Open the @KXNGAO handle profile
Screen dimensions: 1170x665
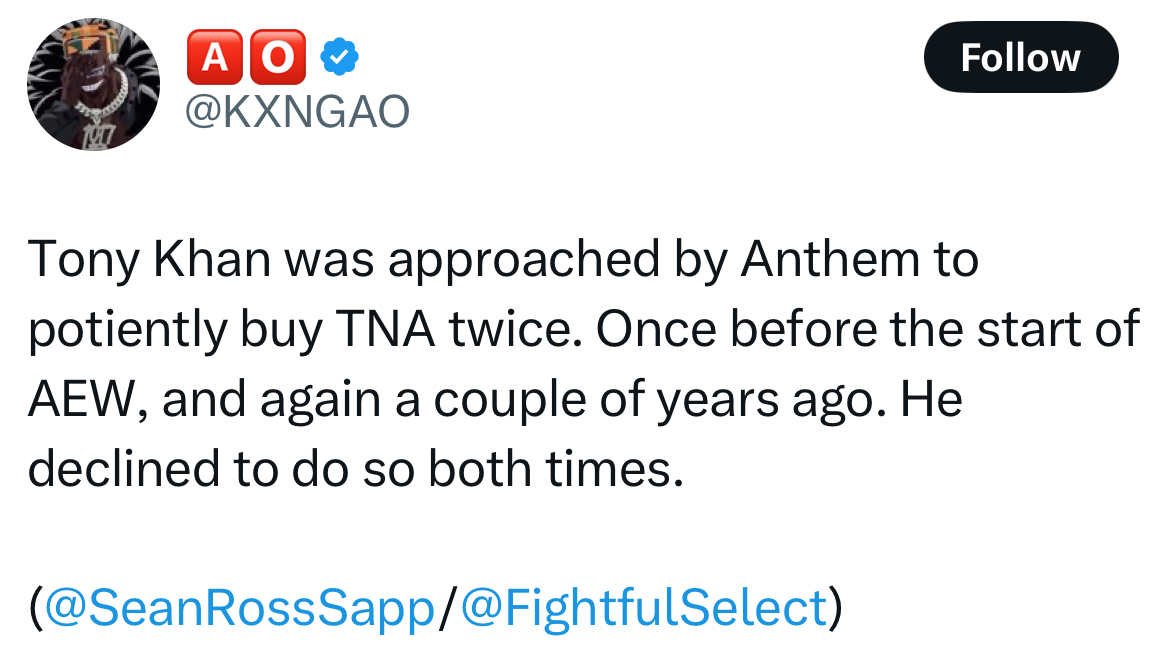(297, 112)
